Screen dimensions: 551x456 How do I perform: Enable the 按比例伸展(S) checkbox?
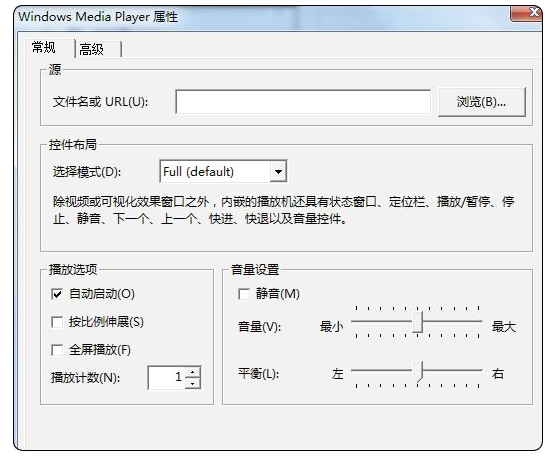(57, 322)
